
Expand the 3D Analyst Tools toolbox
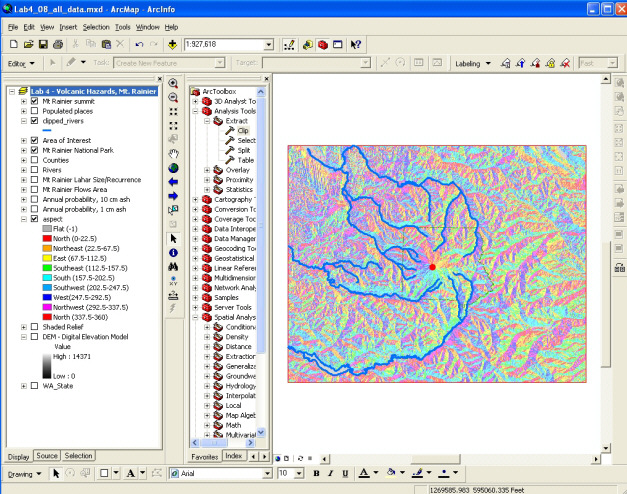tap(196, 101)
